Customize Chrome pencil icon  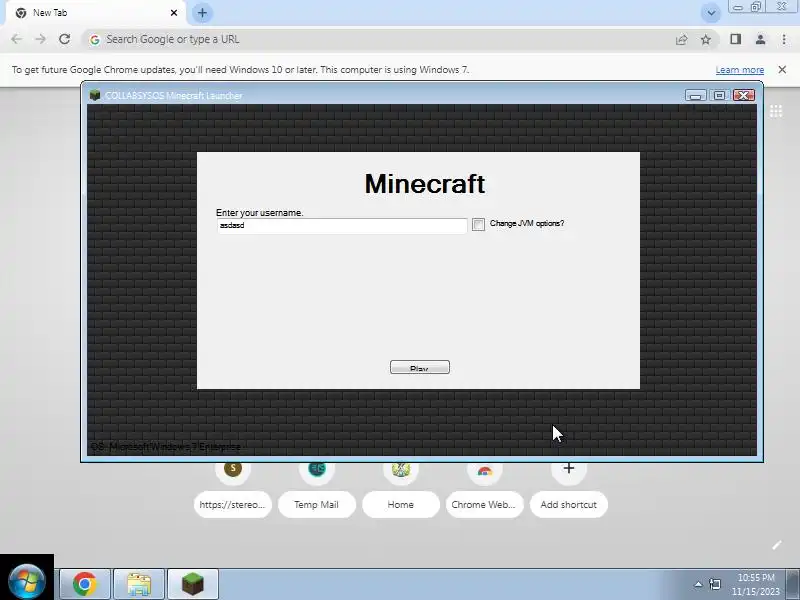point(777,545)
